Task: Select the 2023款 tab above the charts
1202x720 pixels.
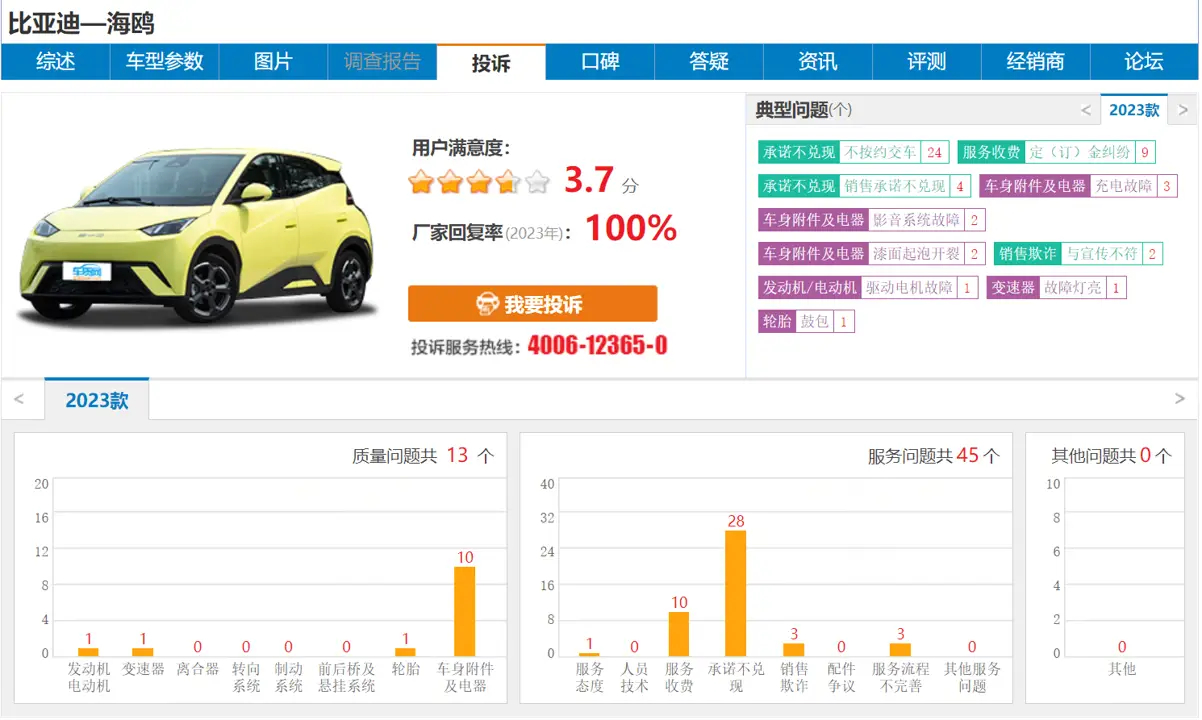Action: pos(95,398)
